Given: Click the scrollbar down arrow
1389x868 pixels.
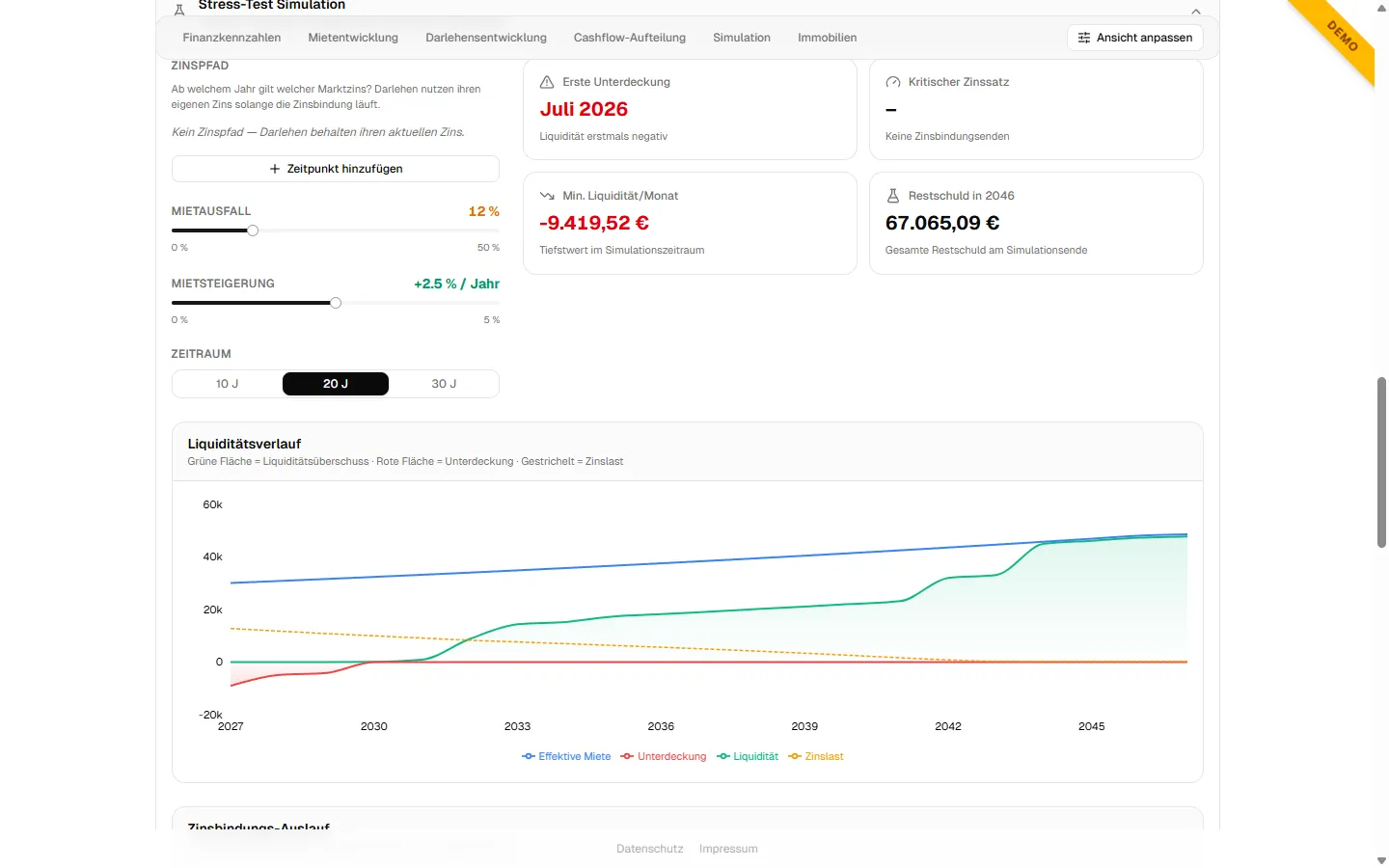Looking at the screenshot, I should pos(1381,860).
